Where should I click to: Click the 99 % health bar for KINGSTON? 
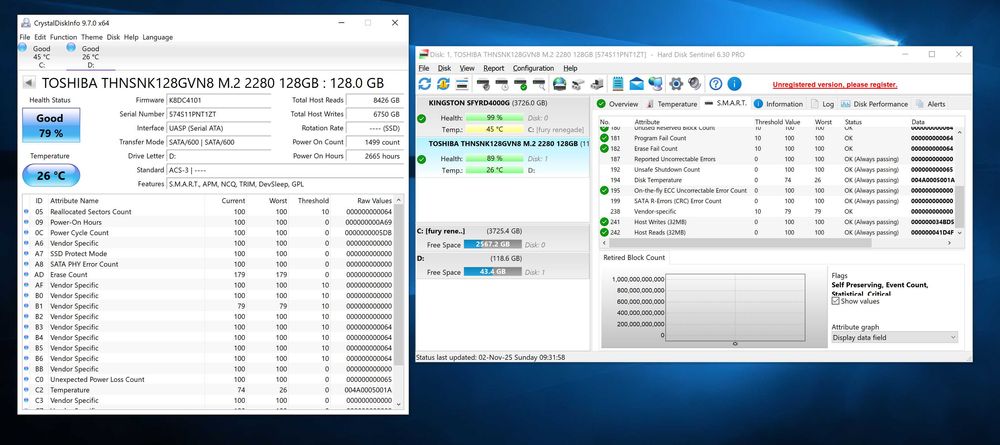coord(494,118)
